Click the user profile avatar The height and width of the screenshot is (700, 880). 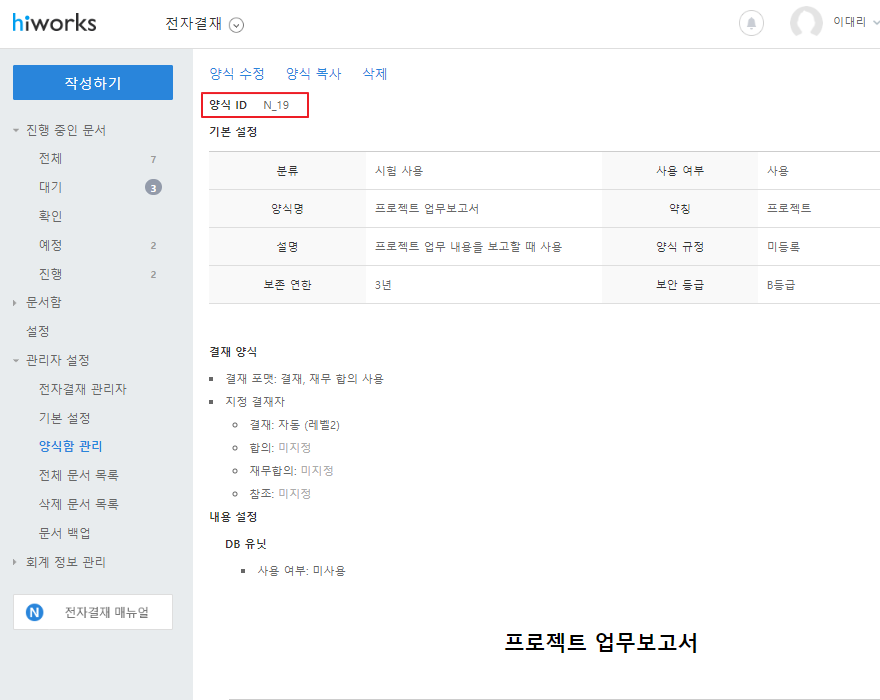tap(805, 23)
